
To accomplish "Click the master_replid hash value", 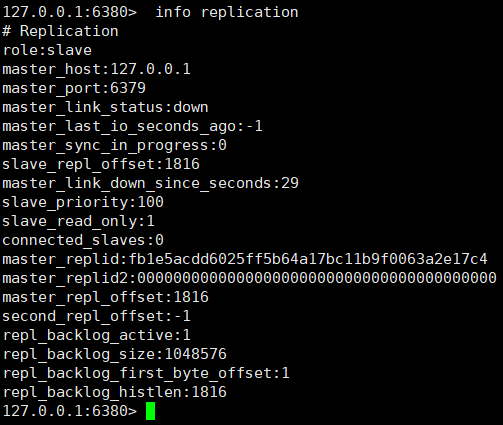I will [x=308, y=259].
